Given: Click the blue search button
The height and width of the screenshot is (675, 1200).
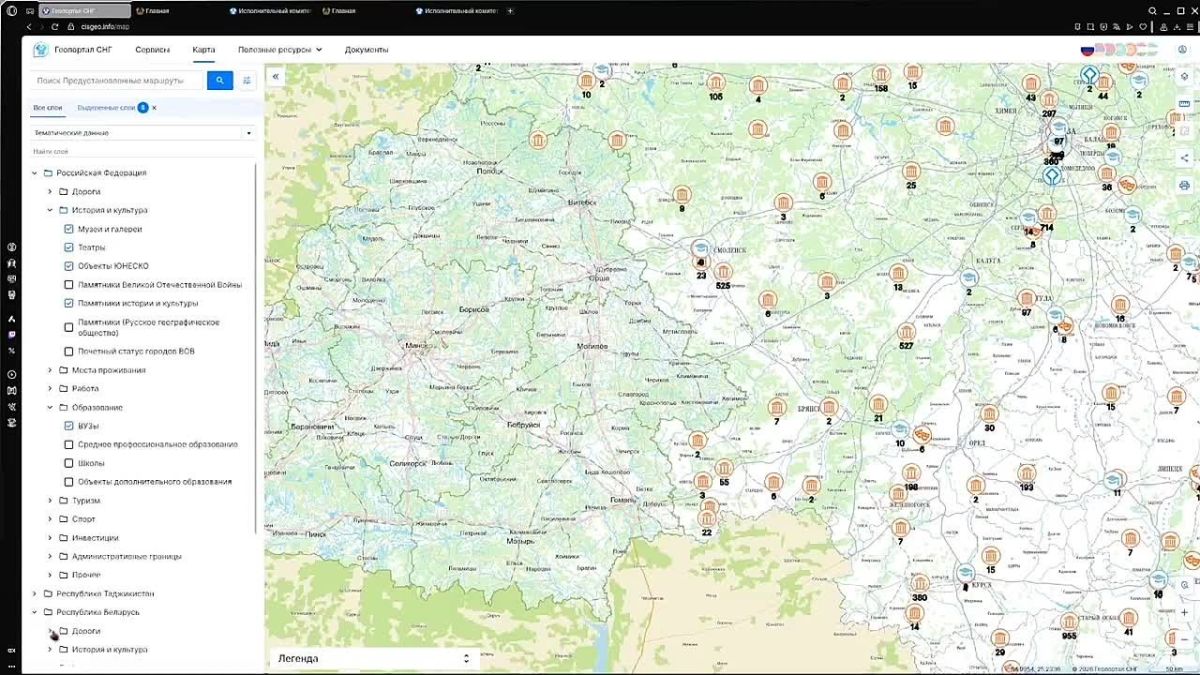Looking at the screenshot, I should (x=220, y=80).
